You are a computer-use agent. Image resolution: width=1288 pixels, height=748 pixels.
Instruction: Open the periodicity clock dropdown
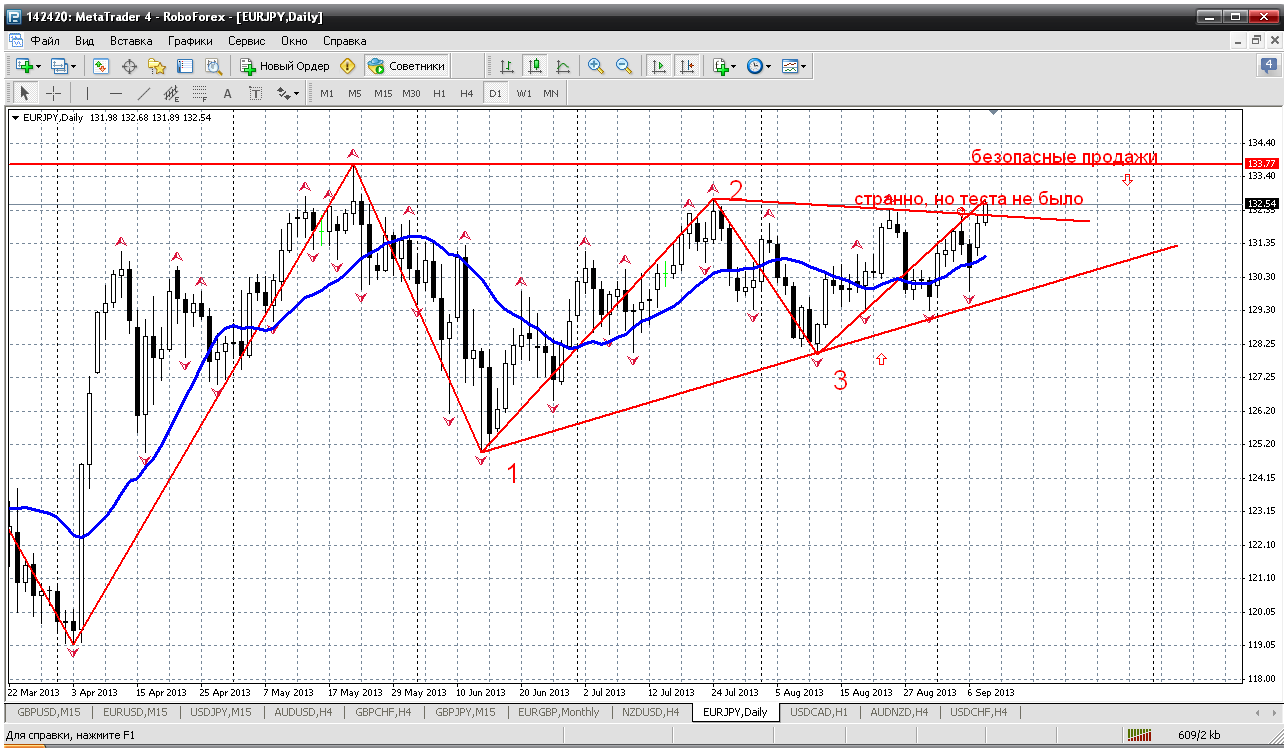click(758, 66)
